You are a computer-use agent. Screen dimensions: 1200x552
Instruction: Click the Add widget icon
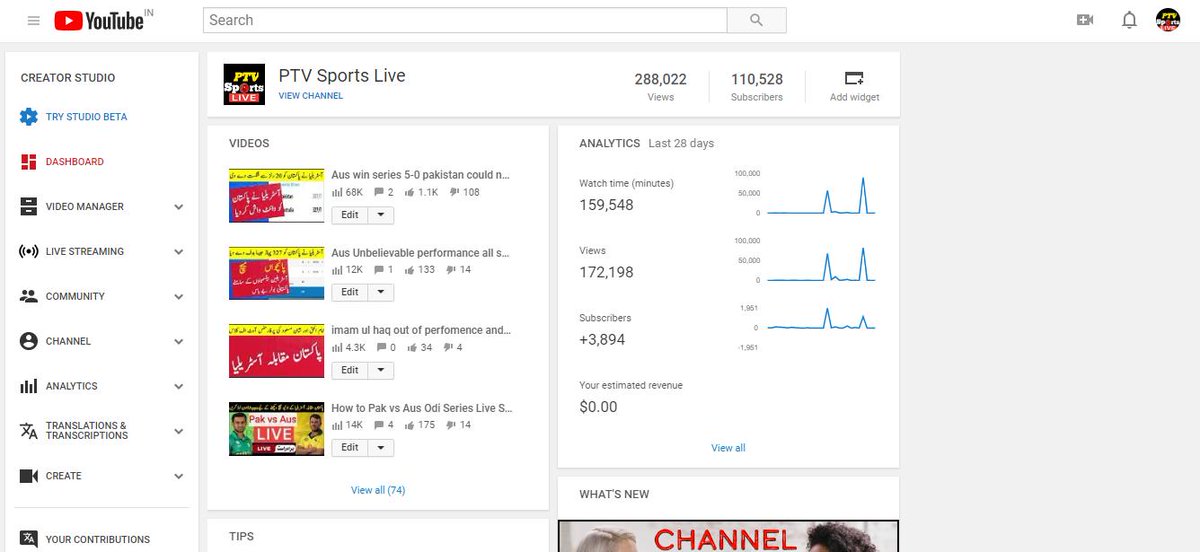(x=854, y=78)
